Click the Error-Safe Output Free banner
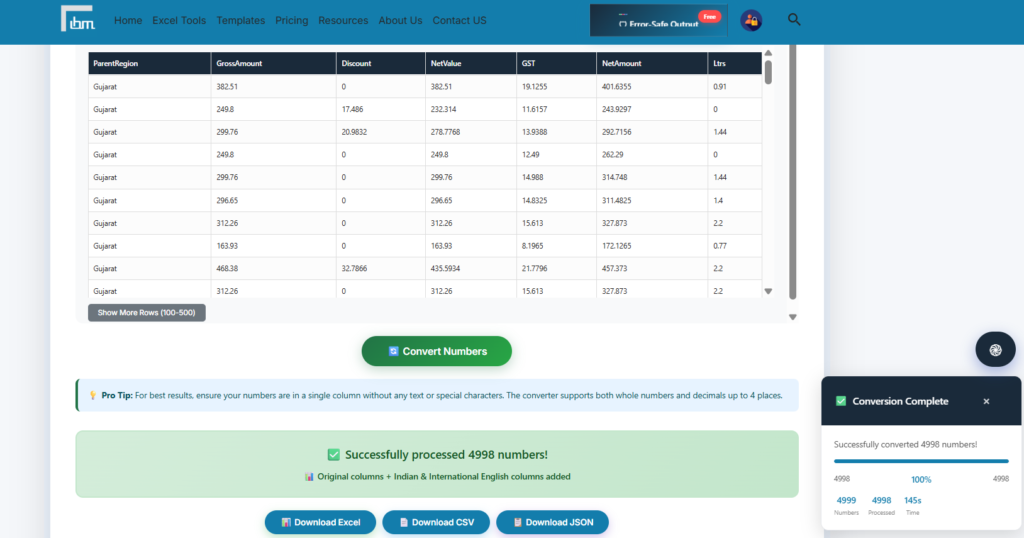 pos(658,20)
